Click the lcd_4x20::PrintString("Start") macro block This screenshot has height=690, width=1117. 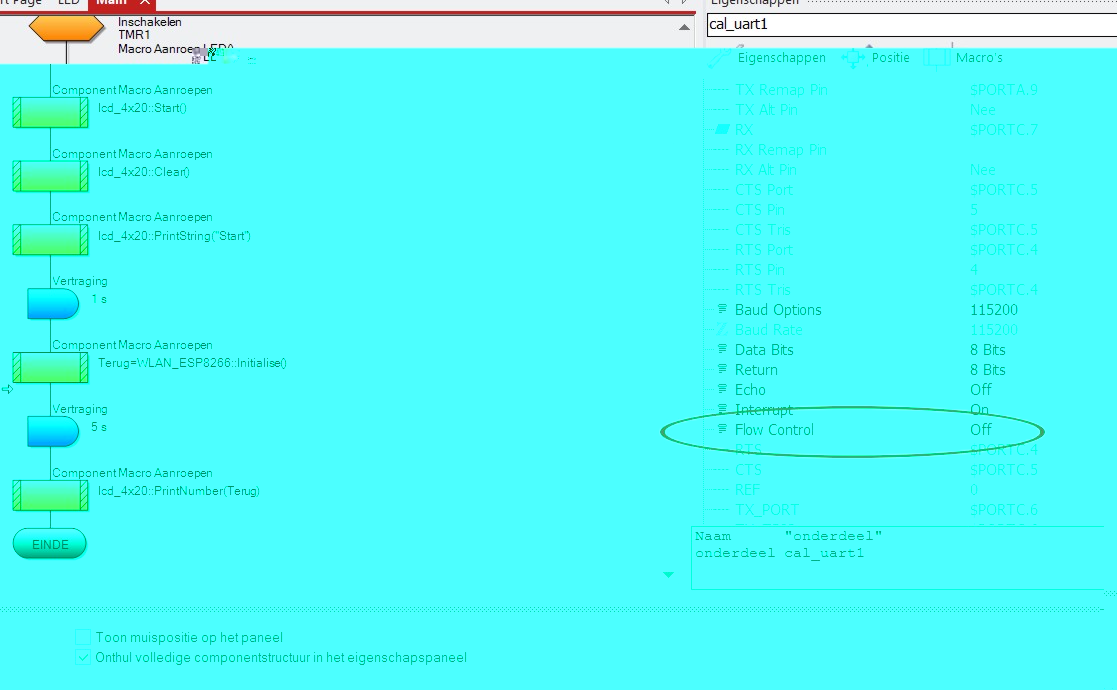point(50,240)
